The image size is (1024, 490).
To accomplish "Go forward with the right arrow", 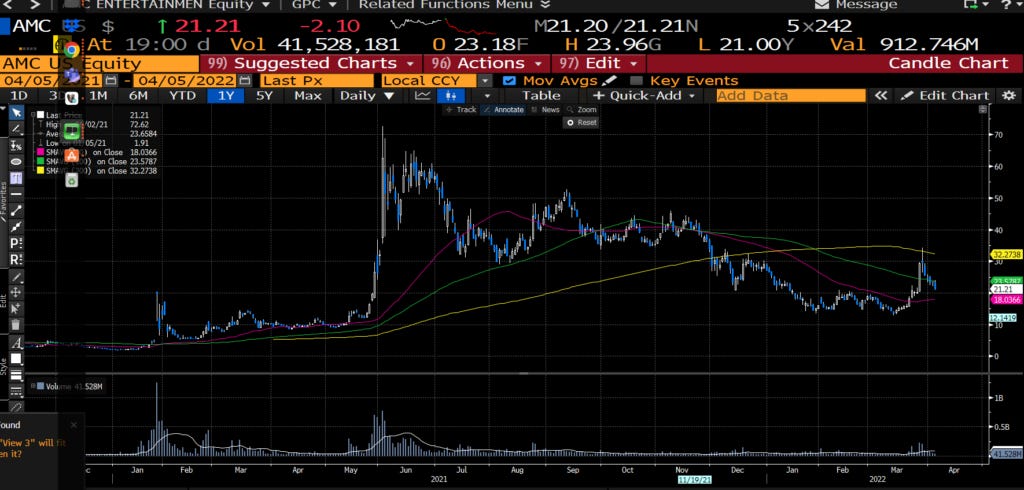I will pyautogui.click(x=35, y=5).
